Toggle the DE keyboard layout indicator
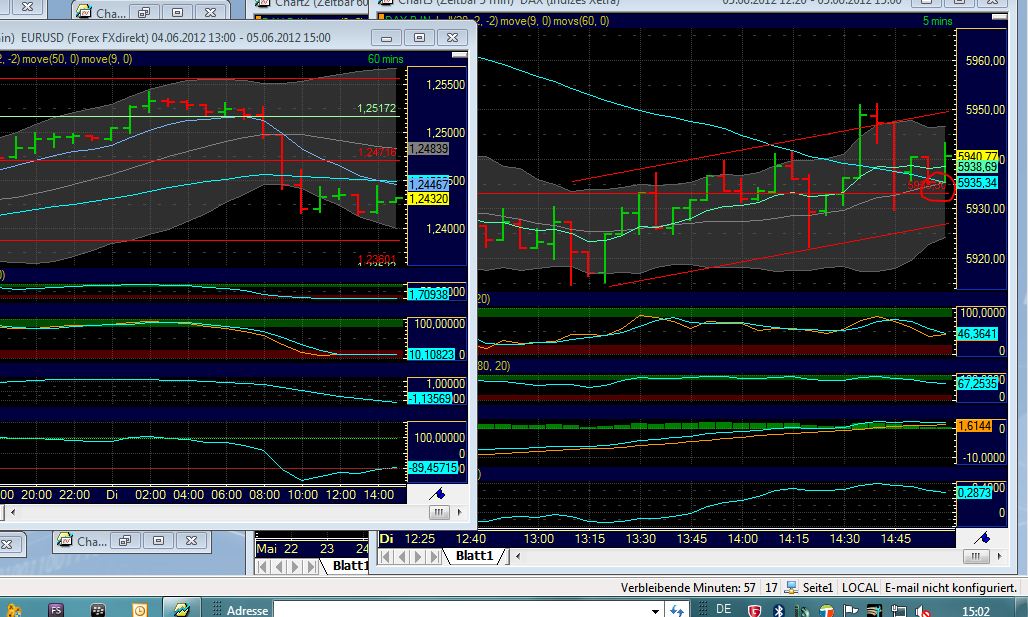This screenshot has height=617, width=1028. tap(724, 608)
